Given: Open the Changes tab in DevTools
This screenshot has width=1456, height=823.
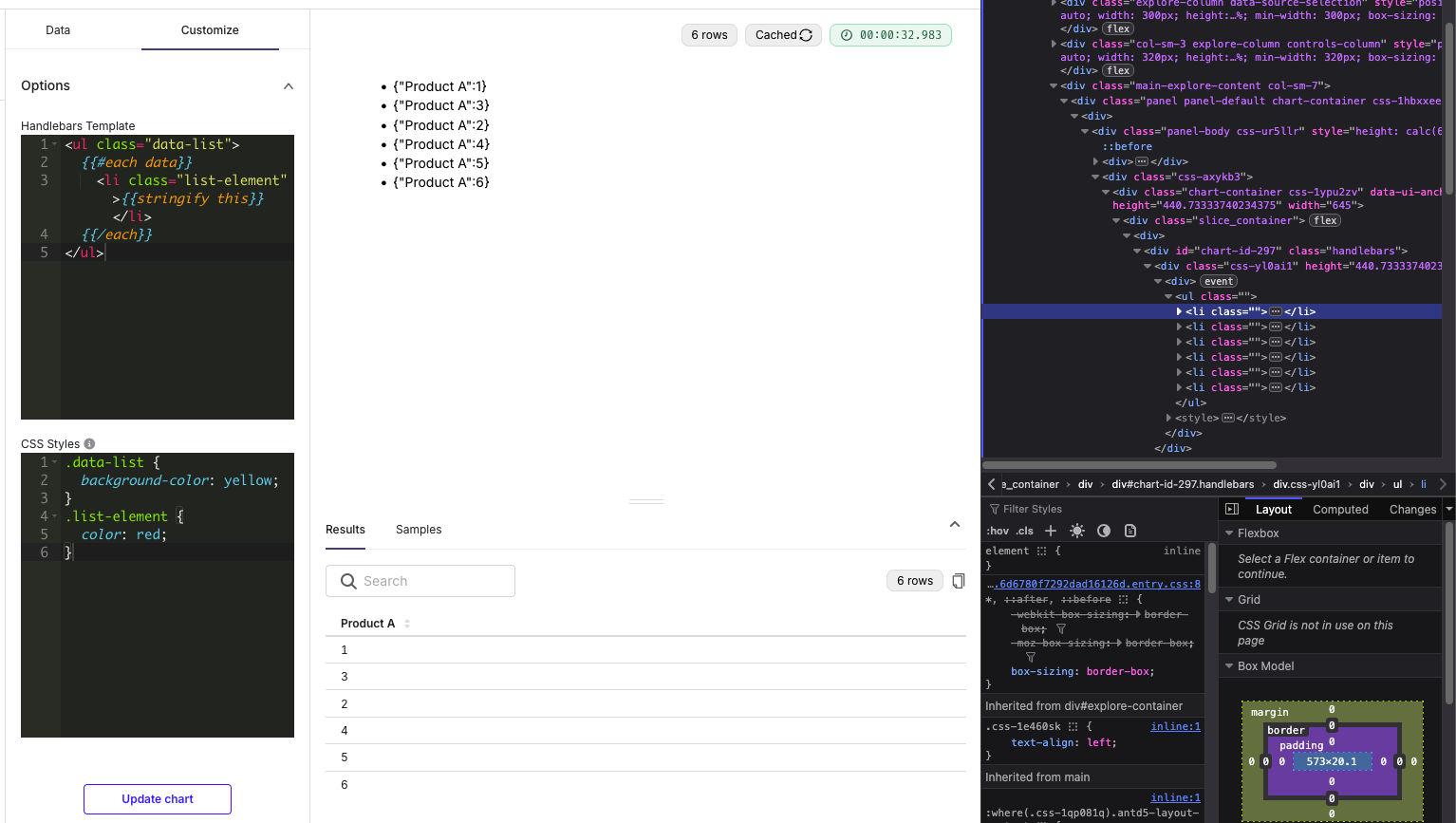Looking at the screenshot, I should [1412, 510].
